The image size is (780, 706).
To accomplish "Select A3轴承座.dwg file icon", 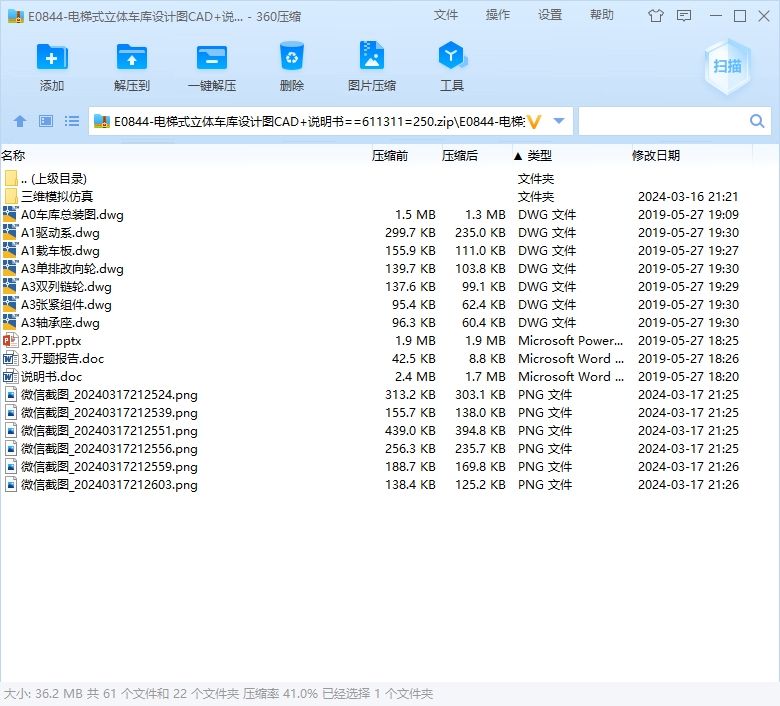I will tap(10, 322).
